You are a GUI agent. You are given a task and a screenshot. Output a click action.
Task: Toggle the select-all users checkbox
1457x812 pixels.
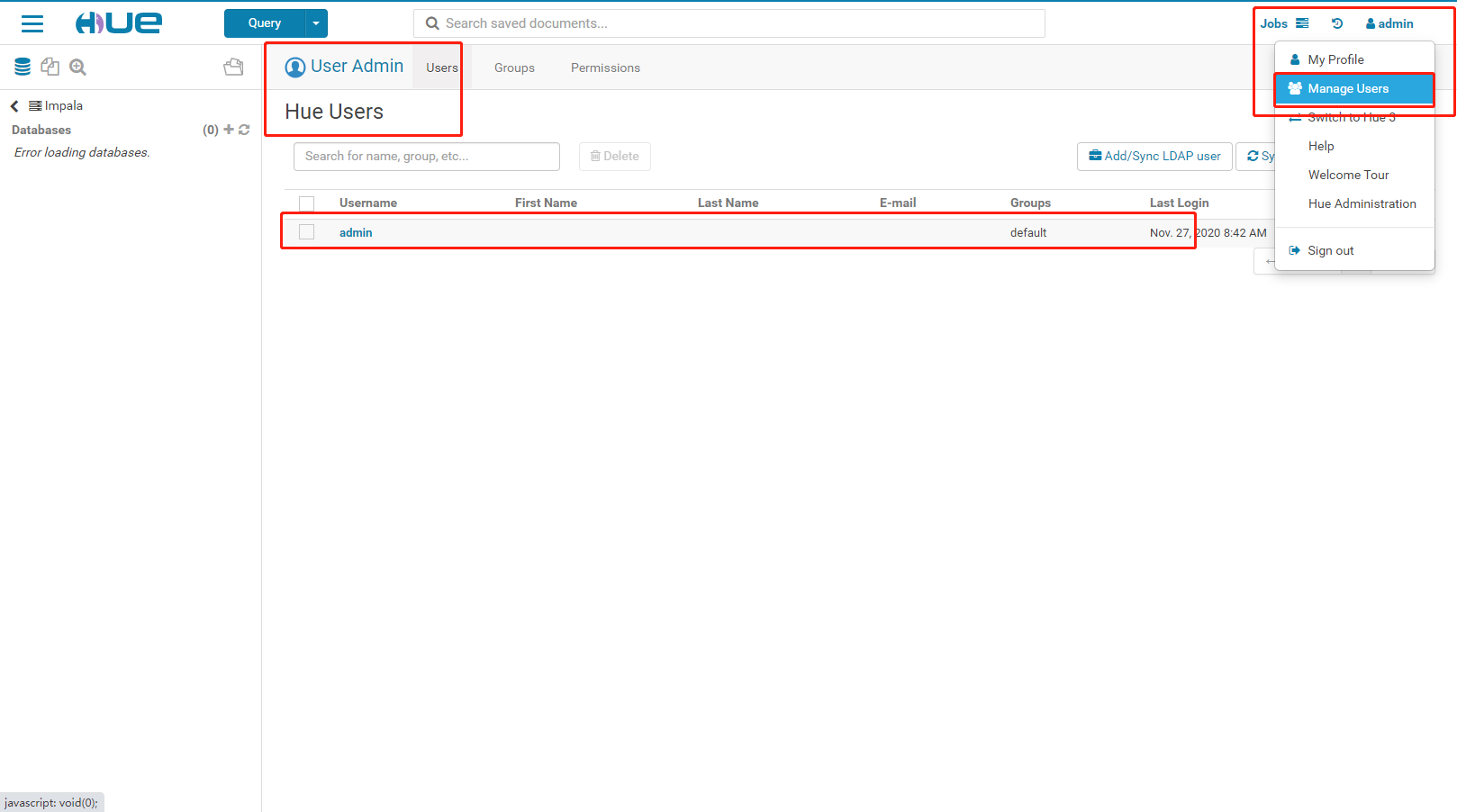click(307, 203)
